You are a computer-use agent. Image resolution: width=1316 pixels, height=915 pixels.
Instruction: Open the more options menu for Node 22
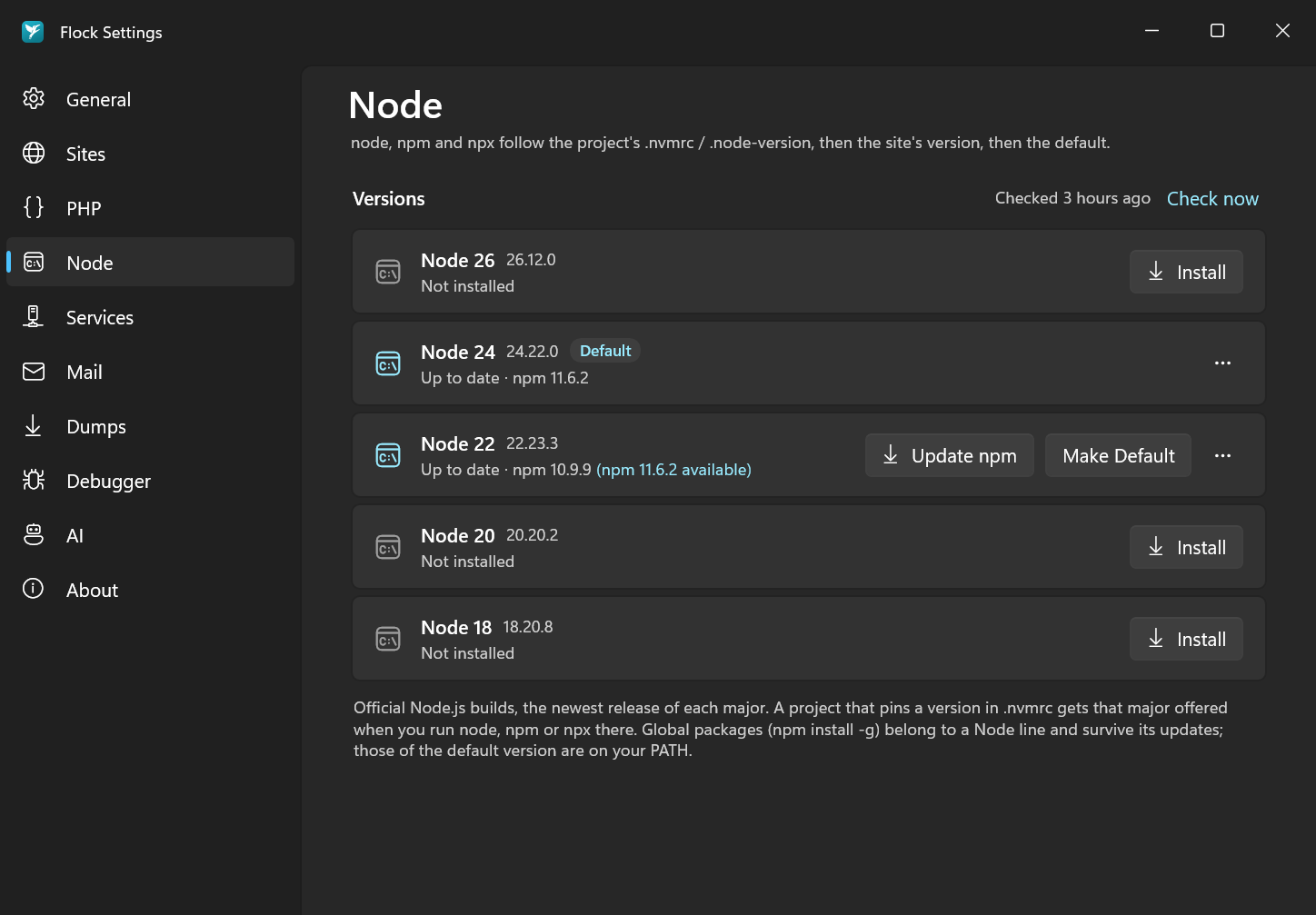pyautogui.click(x=1222, y=455)
